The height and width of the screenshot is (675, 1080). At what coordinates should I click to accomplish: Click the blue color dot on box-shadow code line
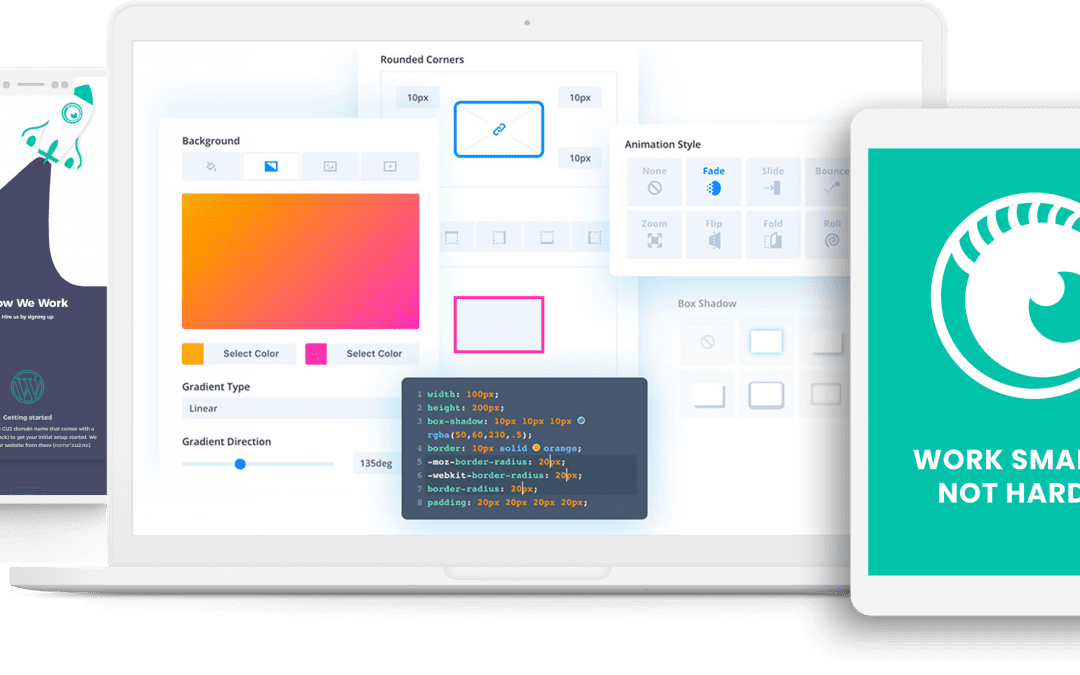click(x=581, y=421)
